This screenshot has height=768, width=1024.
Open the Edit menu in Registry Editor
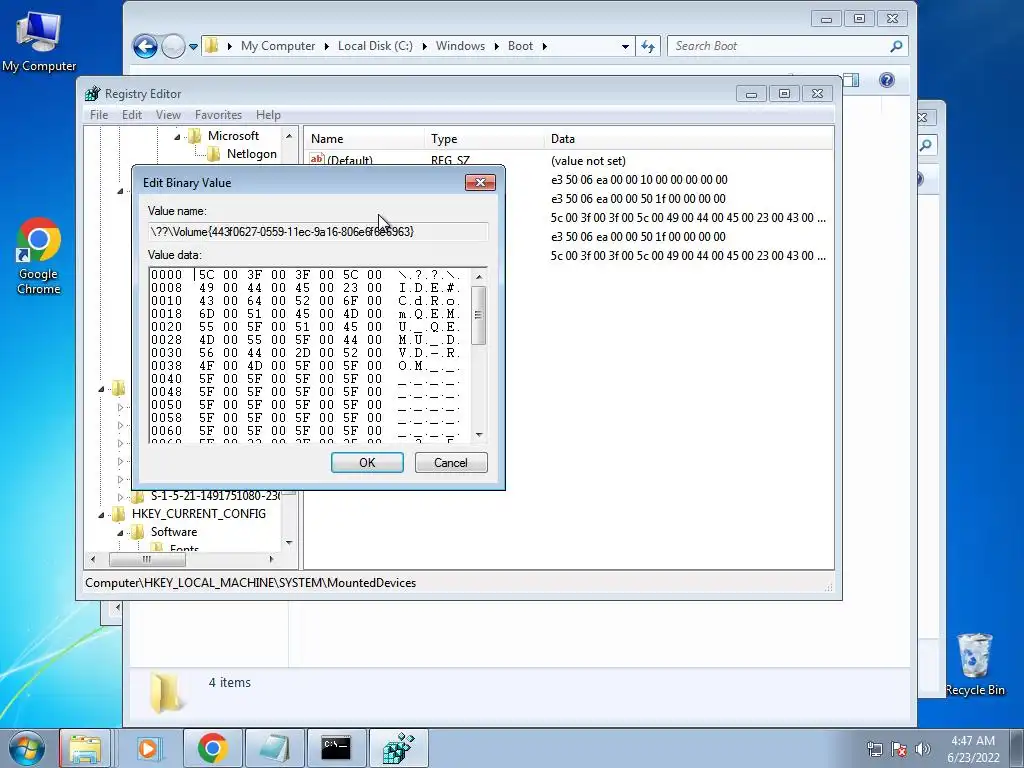132,115
